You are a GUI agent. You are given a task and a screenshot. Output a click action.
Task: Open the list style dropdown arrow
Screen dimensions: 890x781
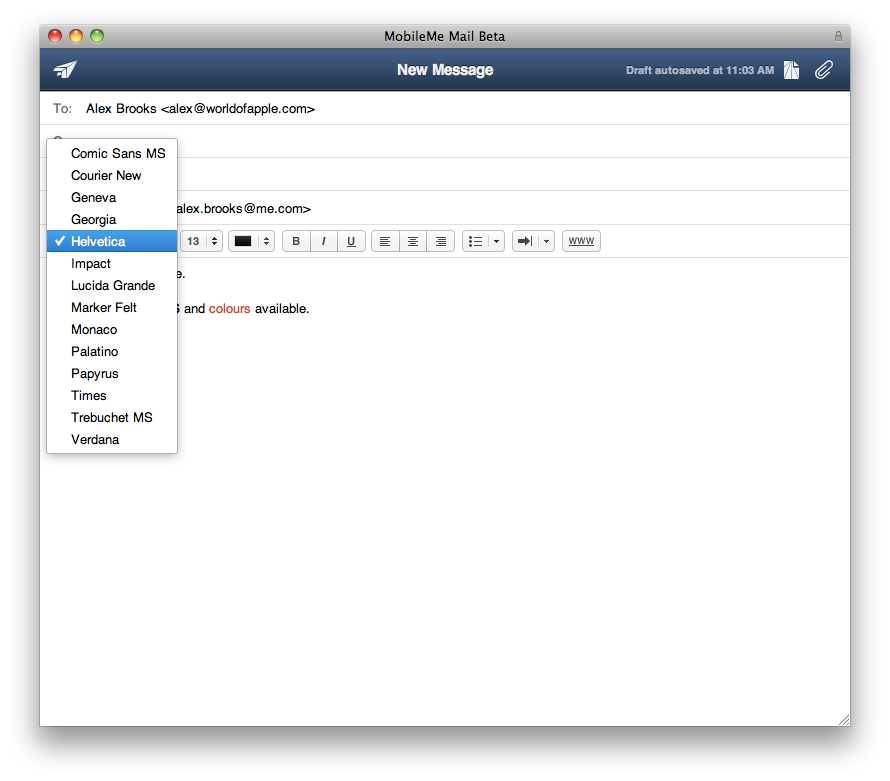click(497, 241)
